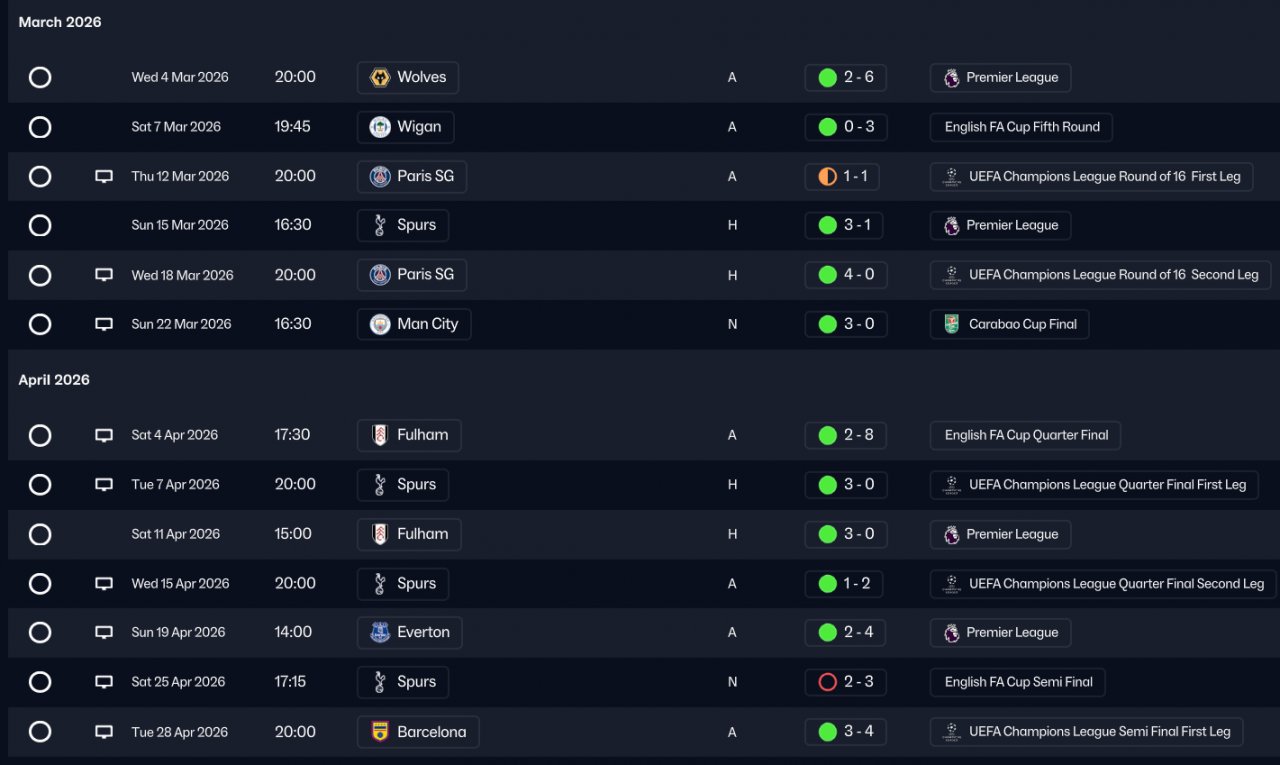Click the Everton club badge
This screenshot has height=765, width=1280.
pos(380,633)
